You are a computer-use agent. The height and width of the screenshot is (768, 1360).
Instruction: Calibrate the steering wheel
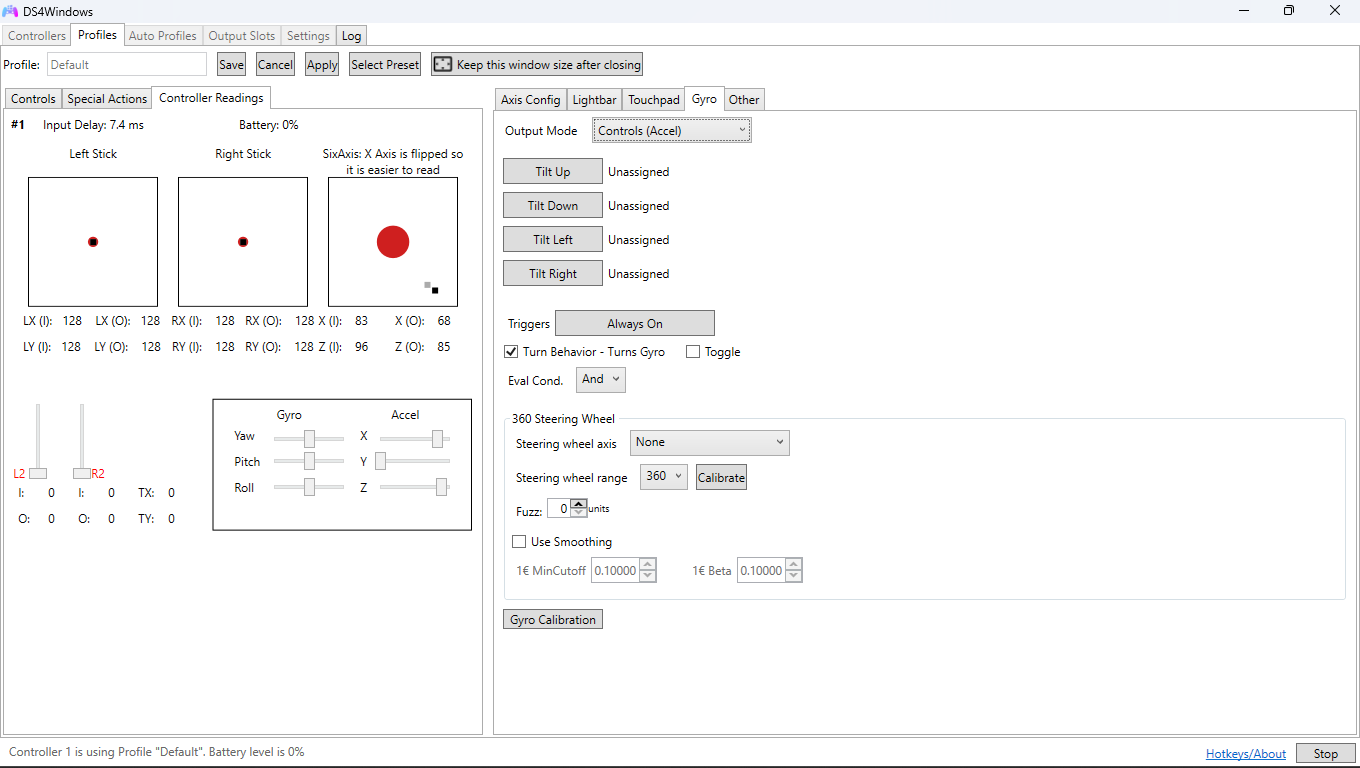(x=721, y=477)
